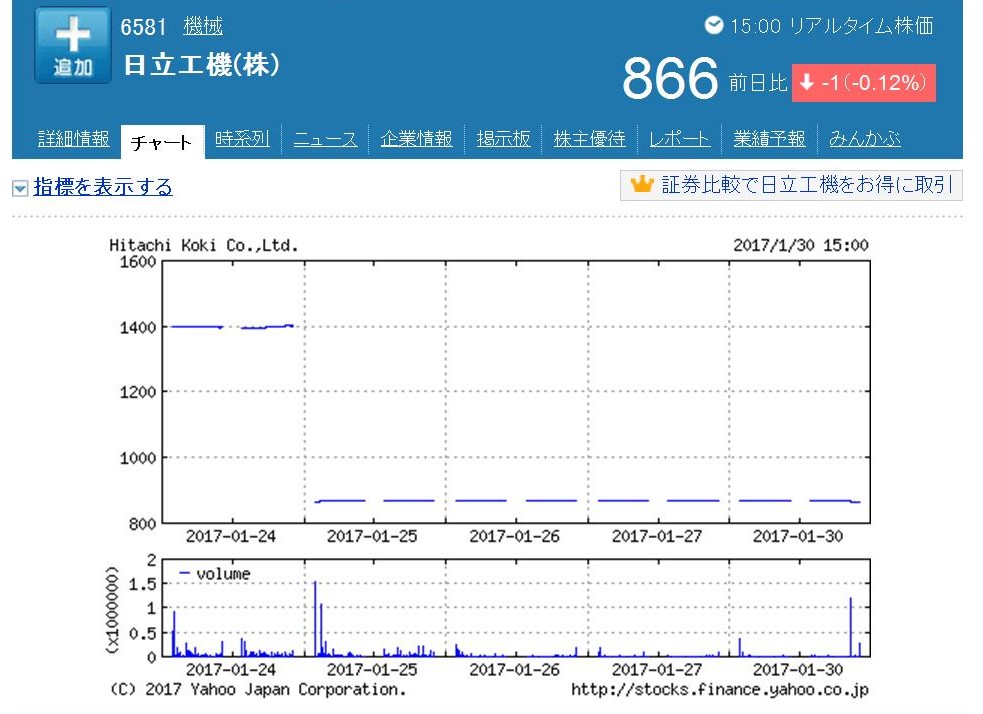Click the (C) 2017 Yahoo Japan Corporation text
Viewport: 983px width, 714px height.
point(258,690)
